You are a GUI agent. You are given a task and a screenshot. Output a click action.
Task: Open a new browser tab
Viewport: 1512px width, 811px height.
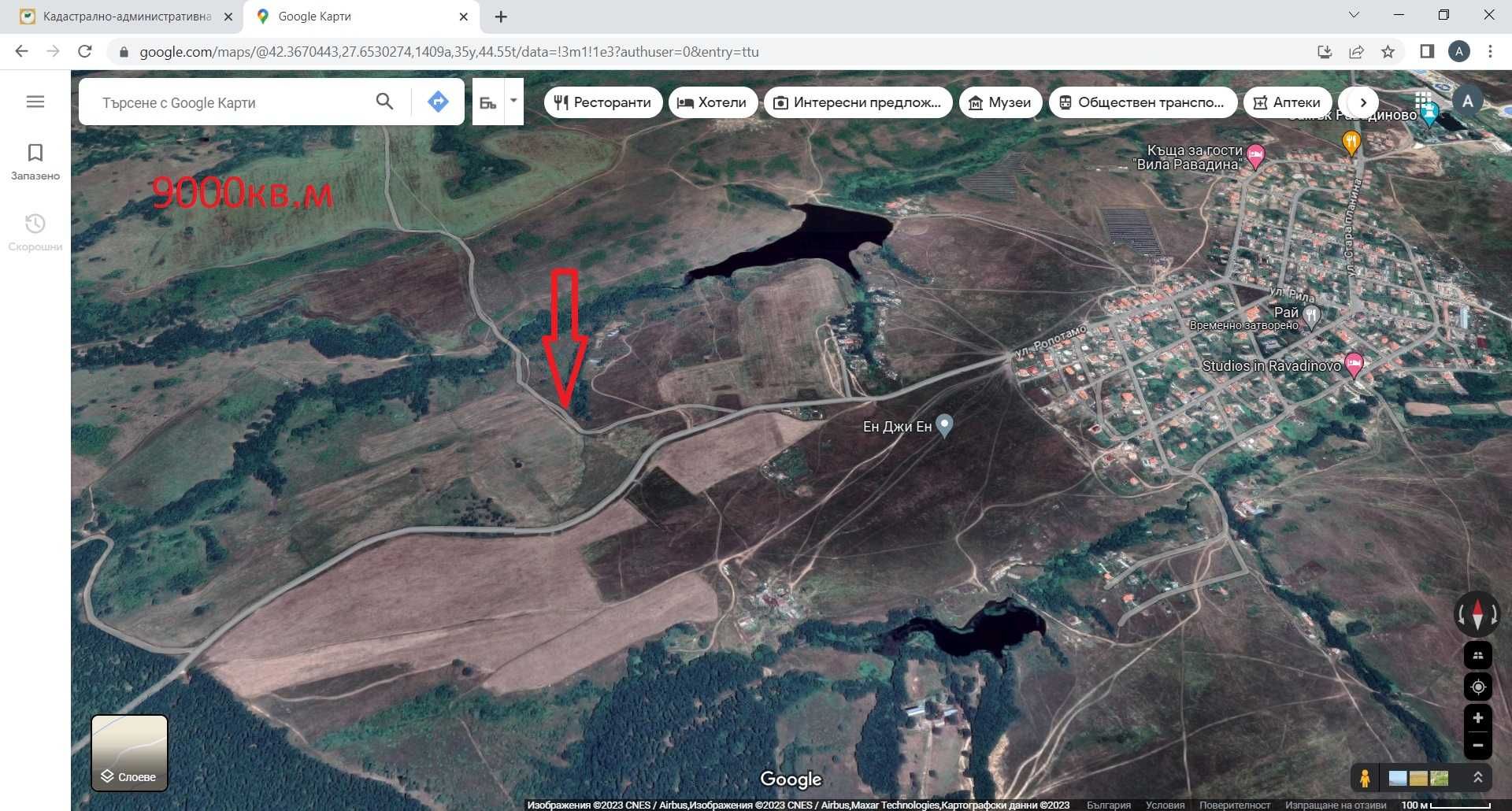click(501, 17)
